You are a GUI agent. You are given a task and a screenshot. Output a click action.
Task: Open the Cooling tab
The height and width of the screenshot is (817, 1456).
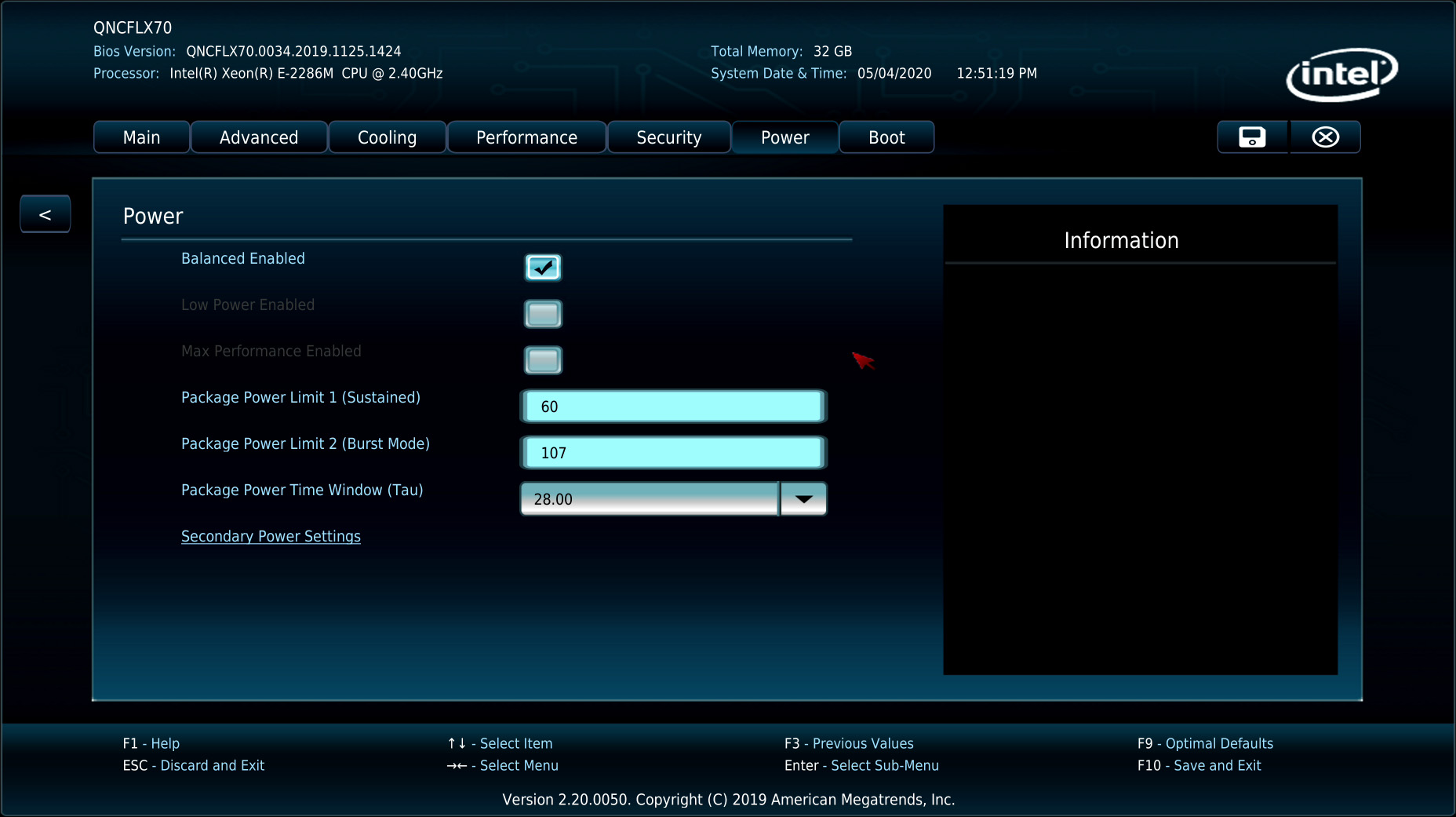(387, 137)
